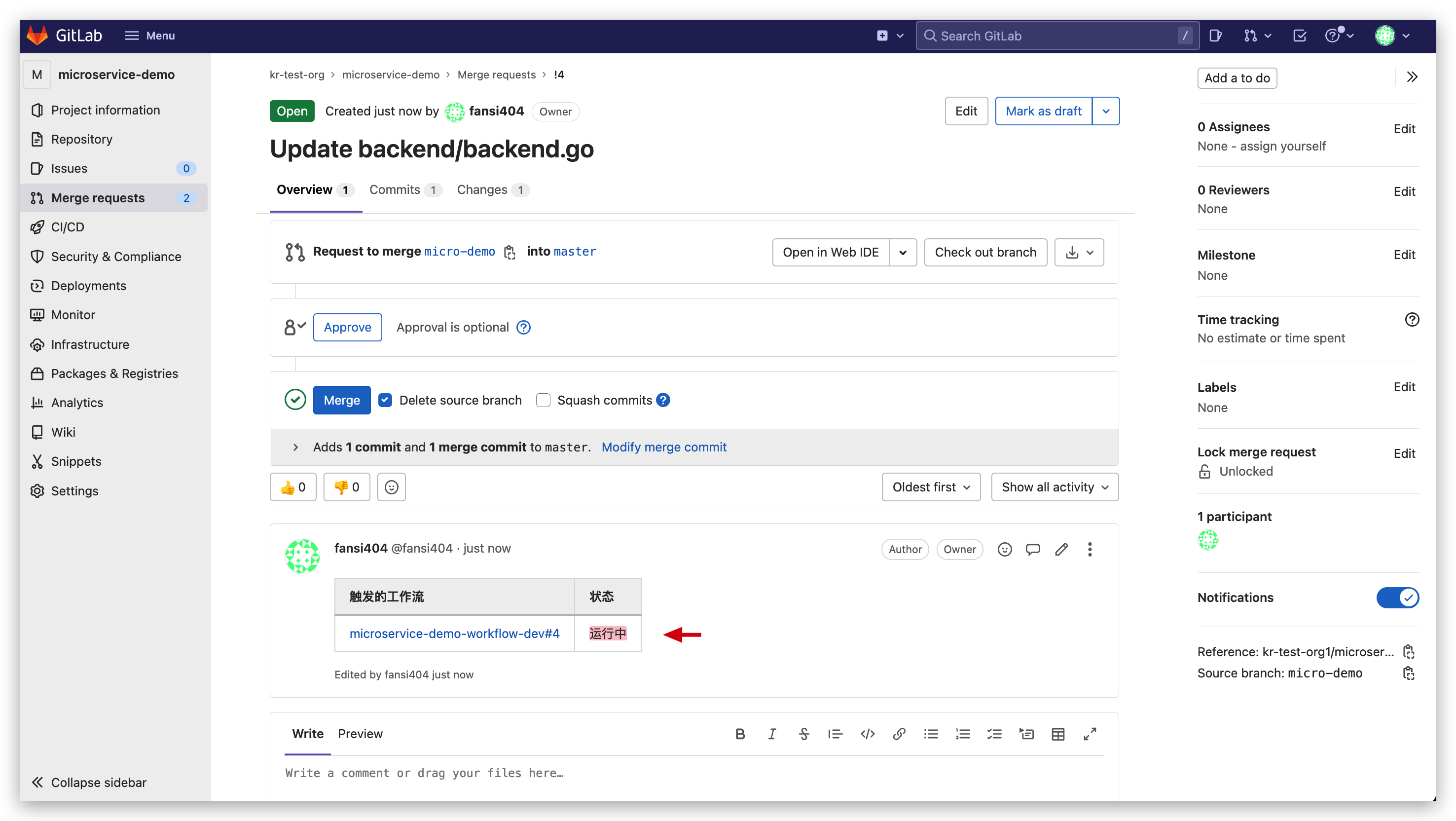Open the Issues icon in top navbar
This screenshot has width=1456, height=821.
pyautogui.click(x=1215, y=36)
